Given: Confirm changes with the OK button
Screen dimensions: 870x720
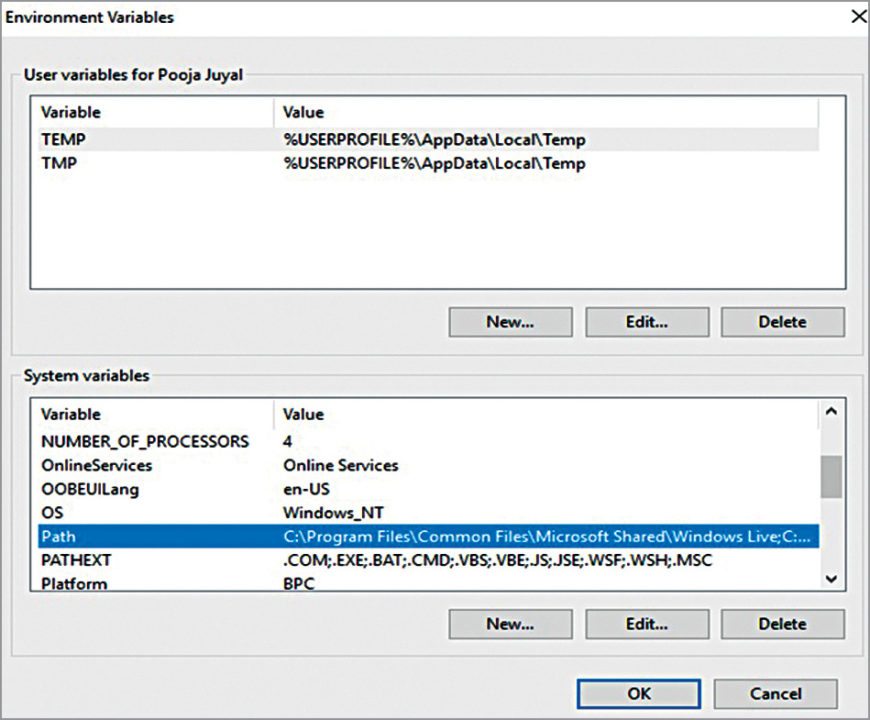Looking at the screenshot, I should (640, 693).
